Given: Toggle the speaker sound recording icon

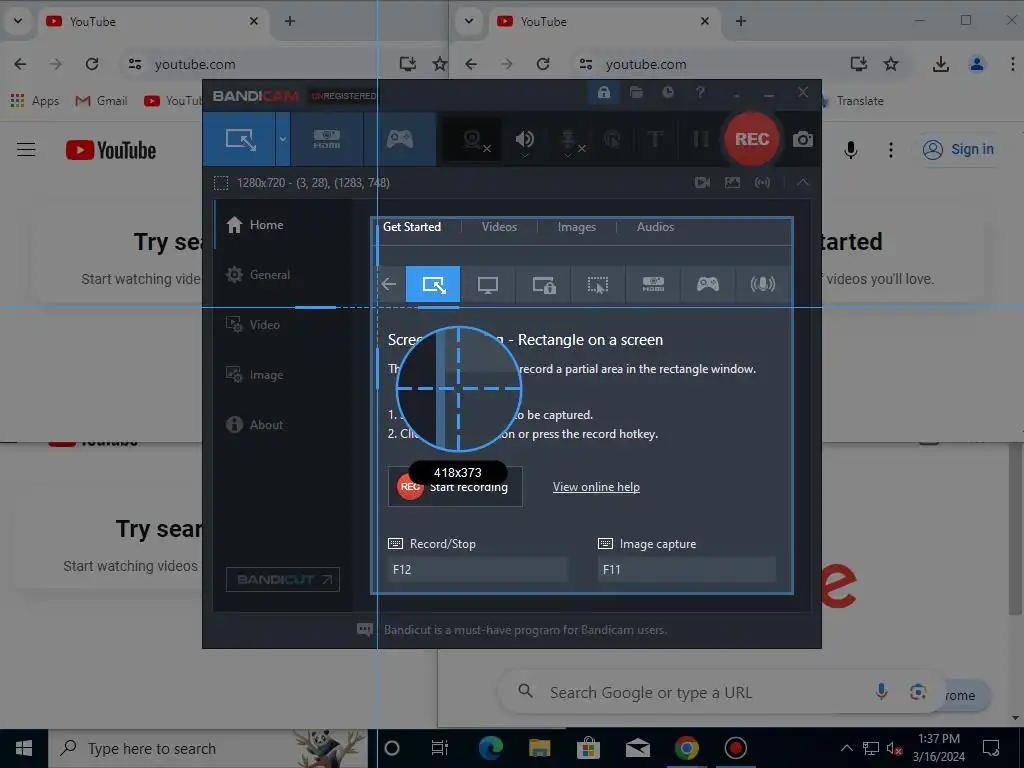Looking at the screenshot, I should point(524,140).
